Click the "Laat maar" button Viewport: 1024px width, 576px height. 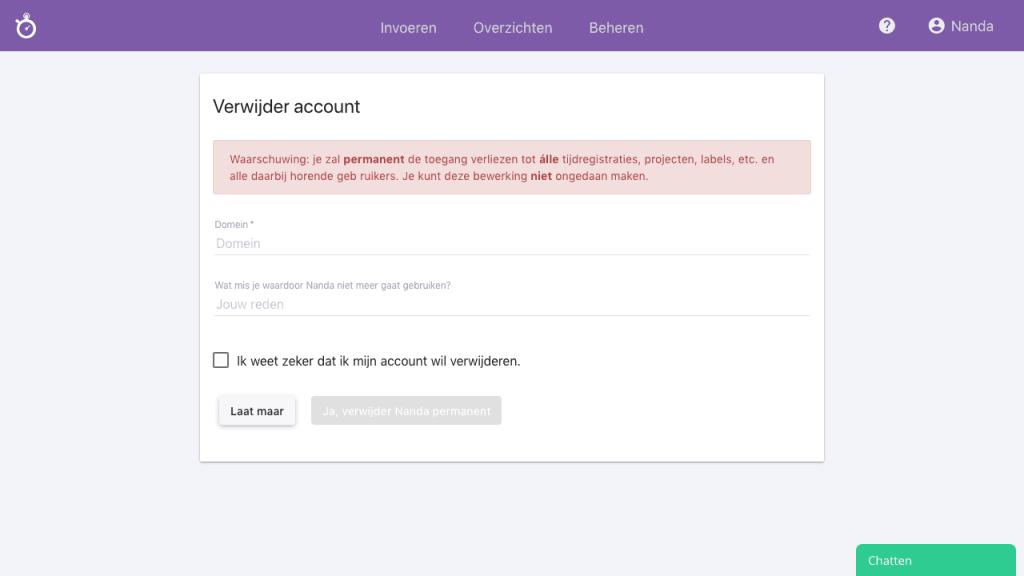coord(256,410)
